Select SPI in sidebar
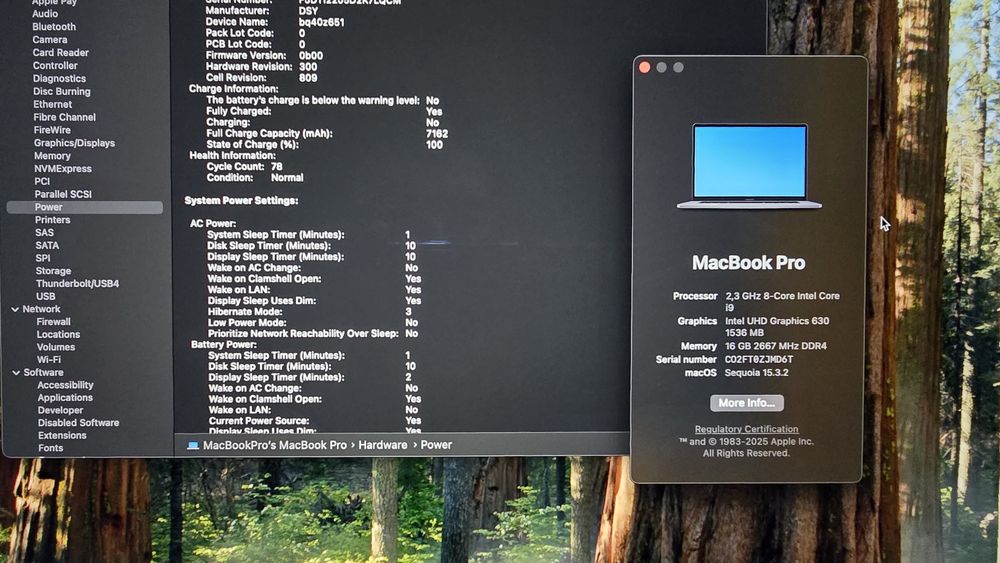 [x=43, y=258]
